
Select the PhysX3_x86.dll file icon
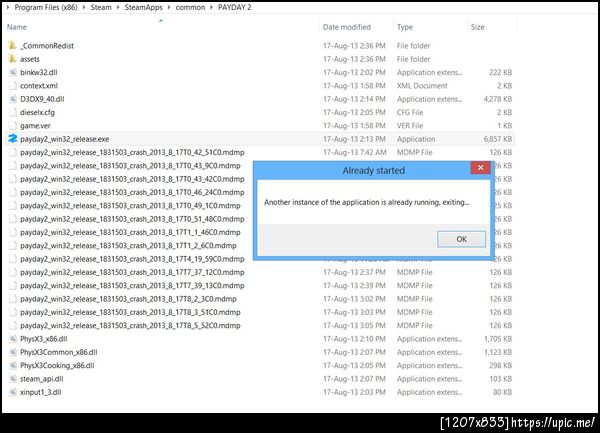[13, 339]
